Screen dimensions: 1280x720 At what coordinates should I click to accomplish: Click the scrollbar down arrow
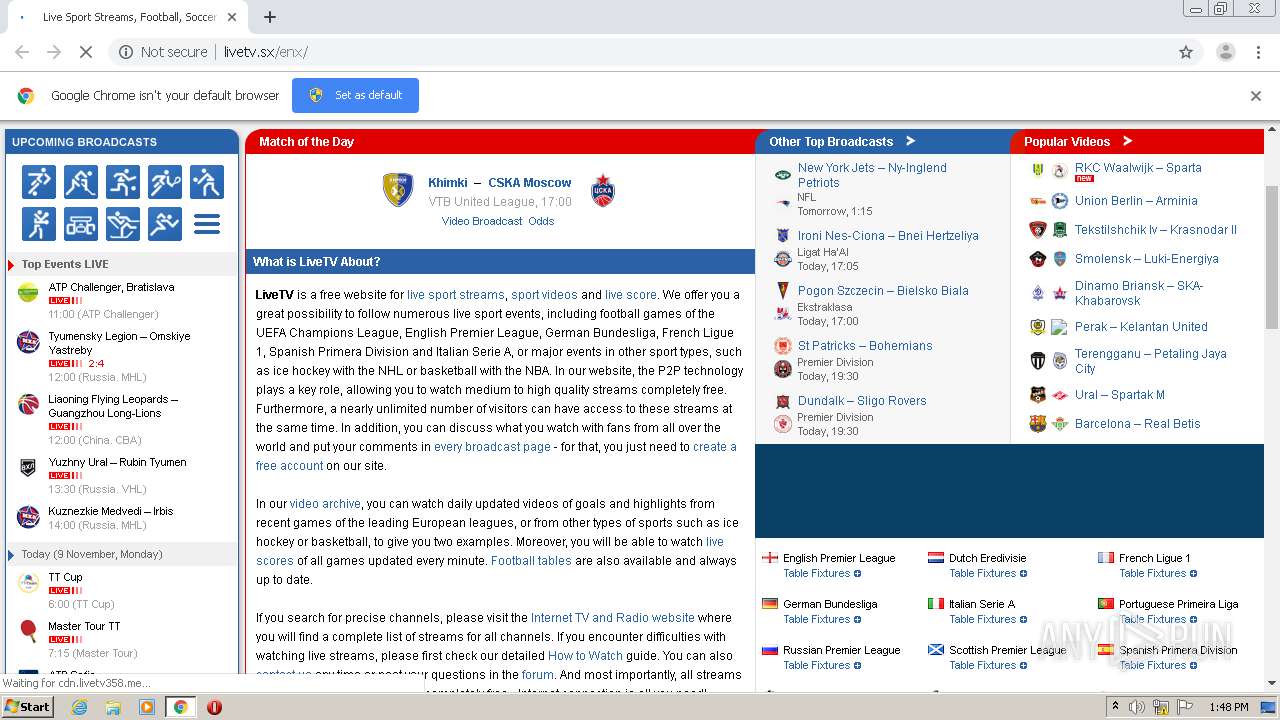[1272, 683]
